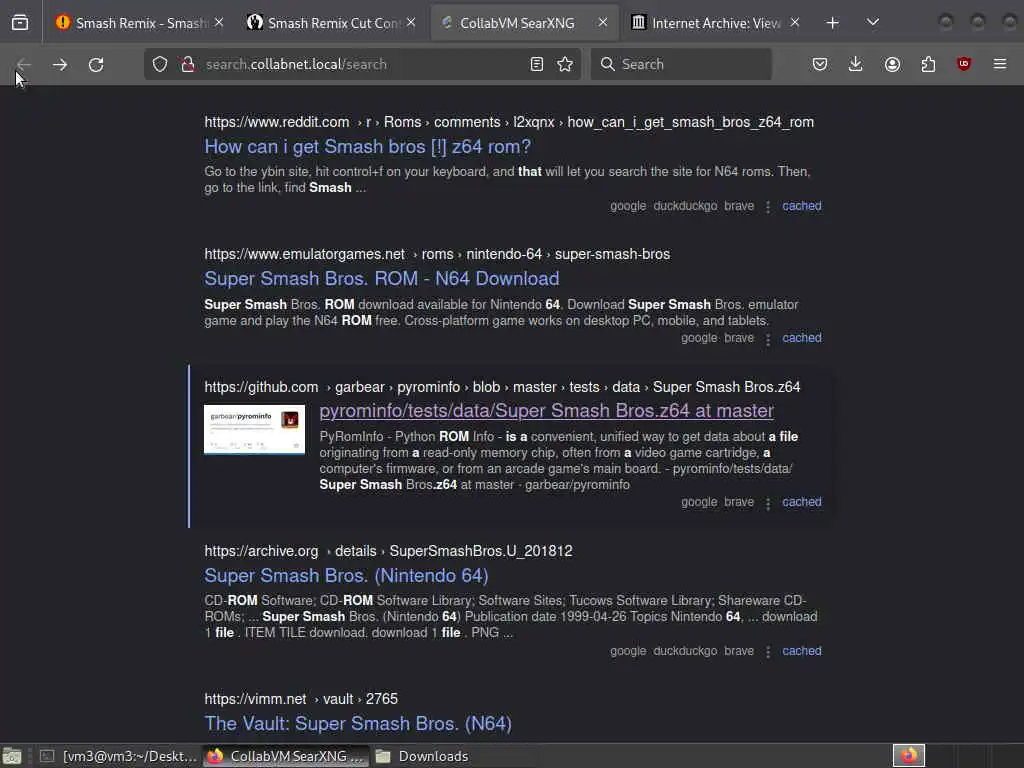1024x768 pixels.
Task: Click 'brave' engine label under the github result
Action: [x=739, y=502]
